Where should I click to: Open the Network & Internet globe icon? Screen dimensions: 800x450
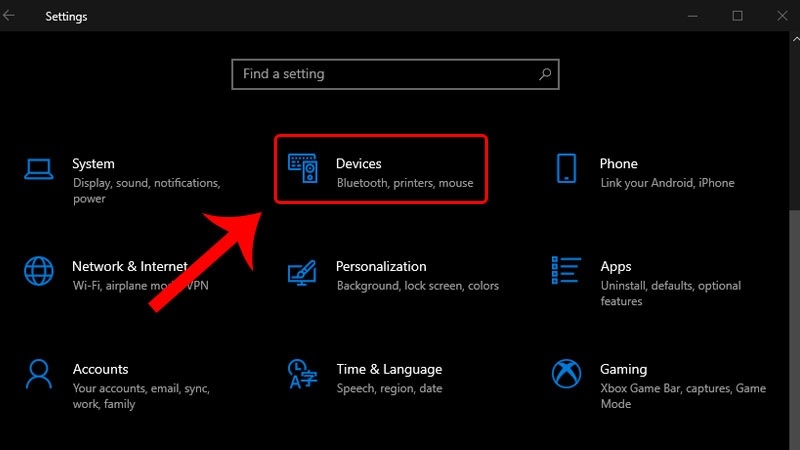(39, 271)
